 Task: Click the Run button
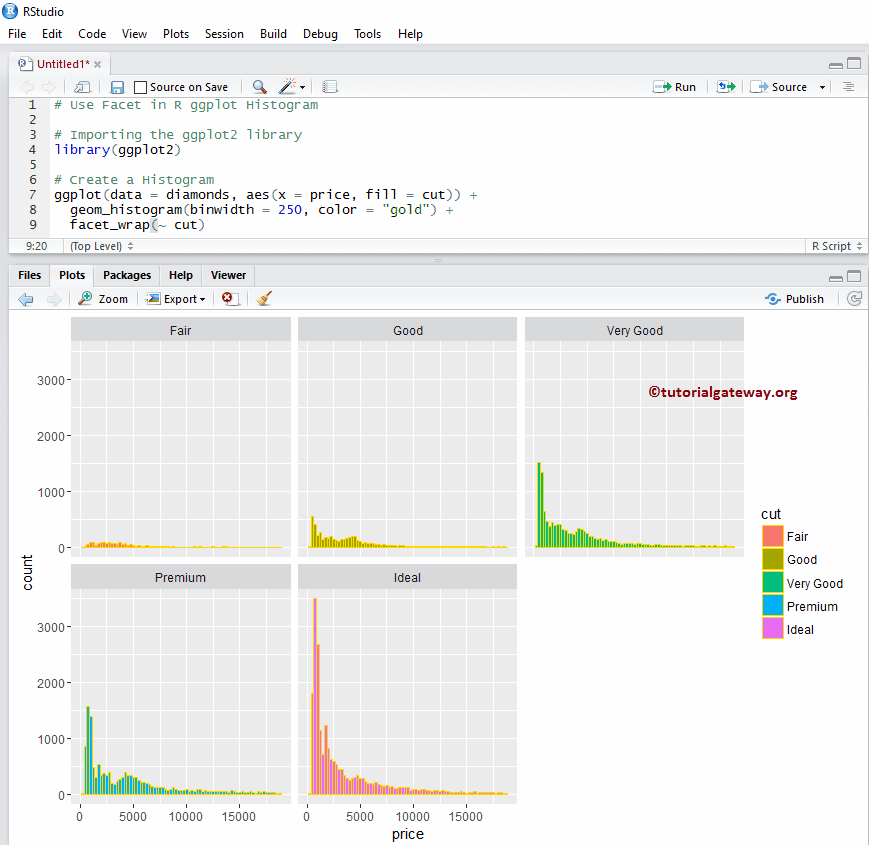coord(675,86)
